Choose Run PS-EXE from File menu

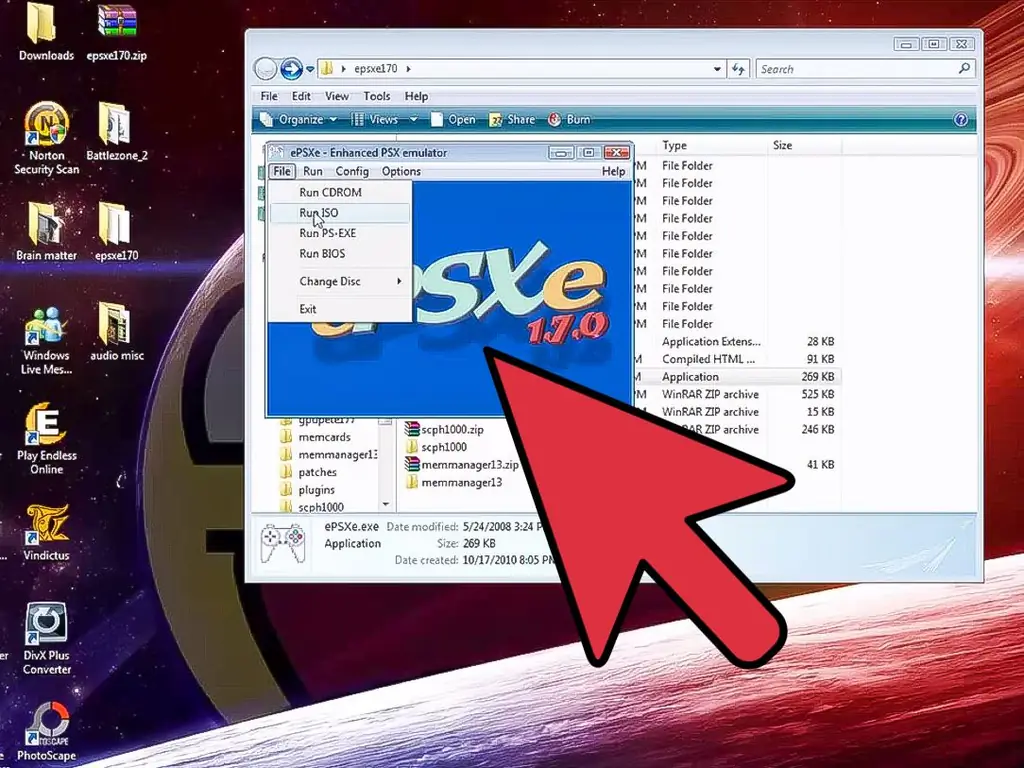coord(340,233)
